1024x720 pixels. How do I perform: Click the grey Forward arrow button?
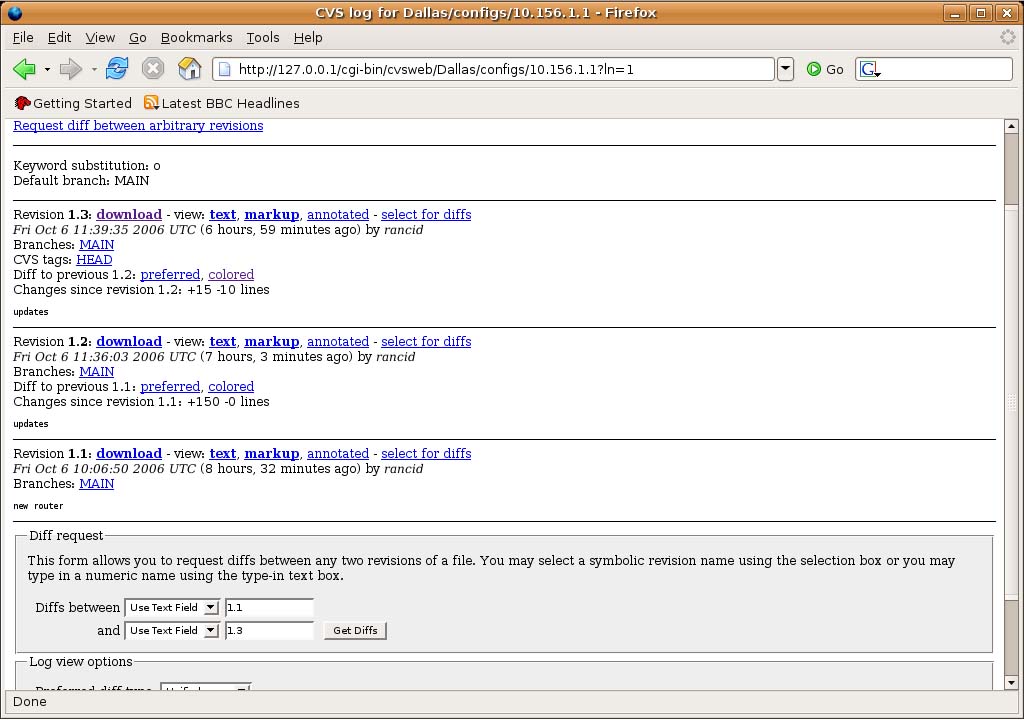[x=71, y=69]
